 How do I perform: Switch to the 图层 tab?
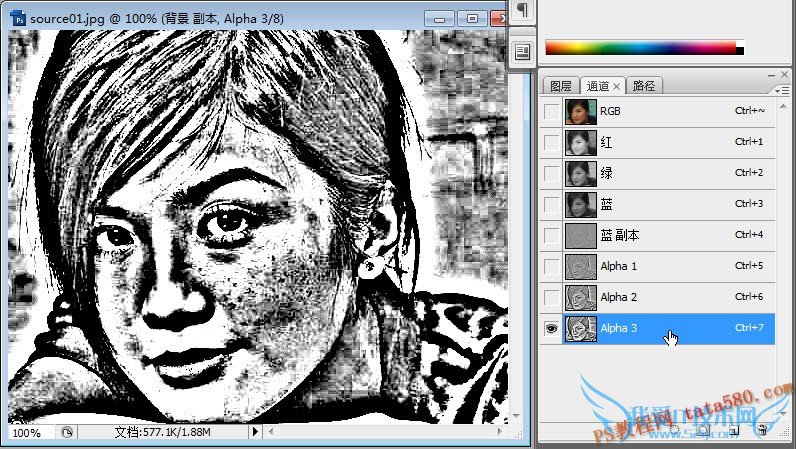click(561, 86)
